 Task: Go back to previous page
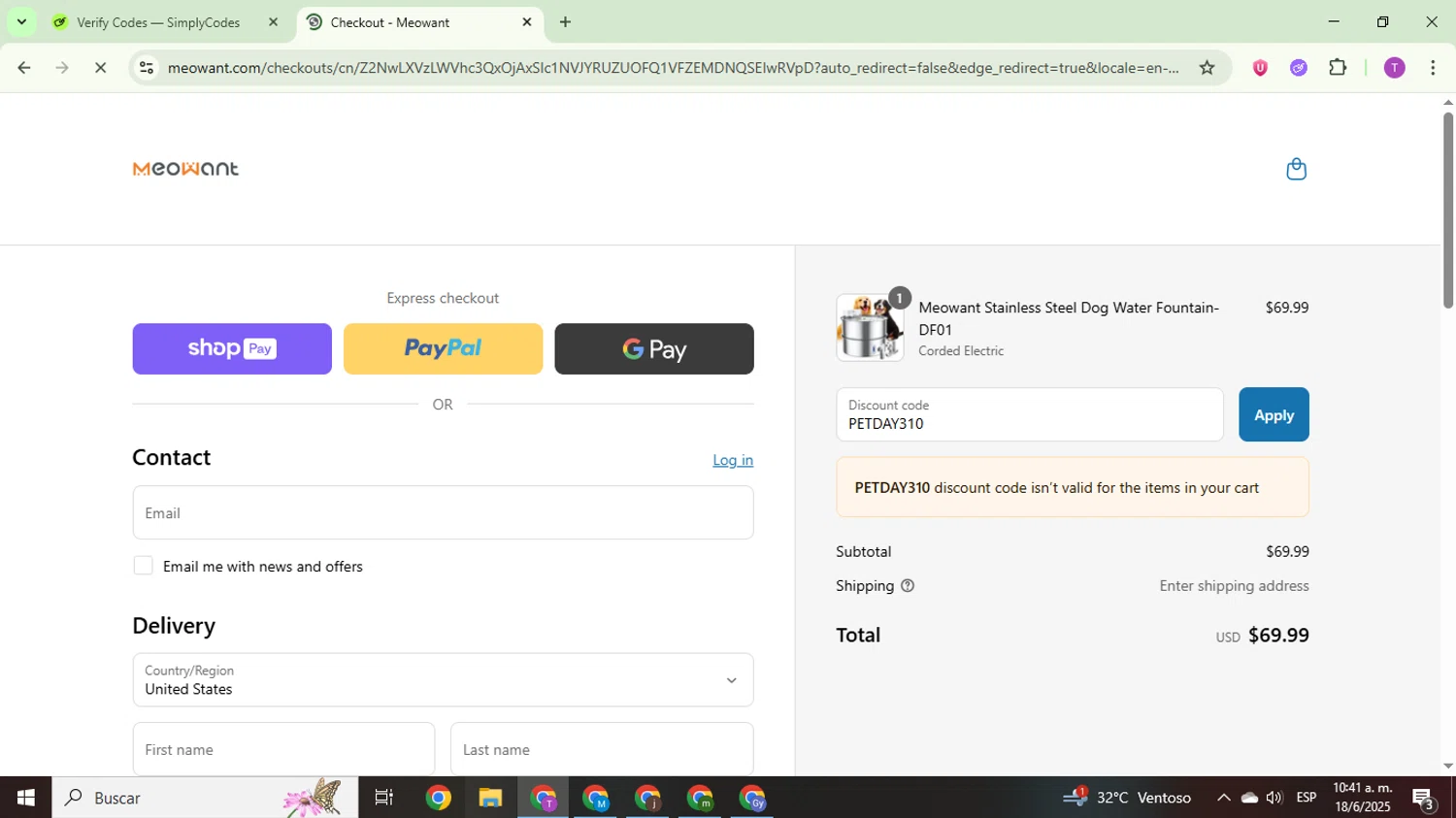pyautogui.click(x=24, y=68)
